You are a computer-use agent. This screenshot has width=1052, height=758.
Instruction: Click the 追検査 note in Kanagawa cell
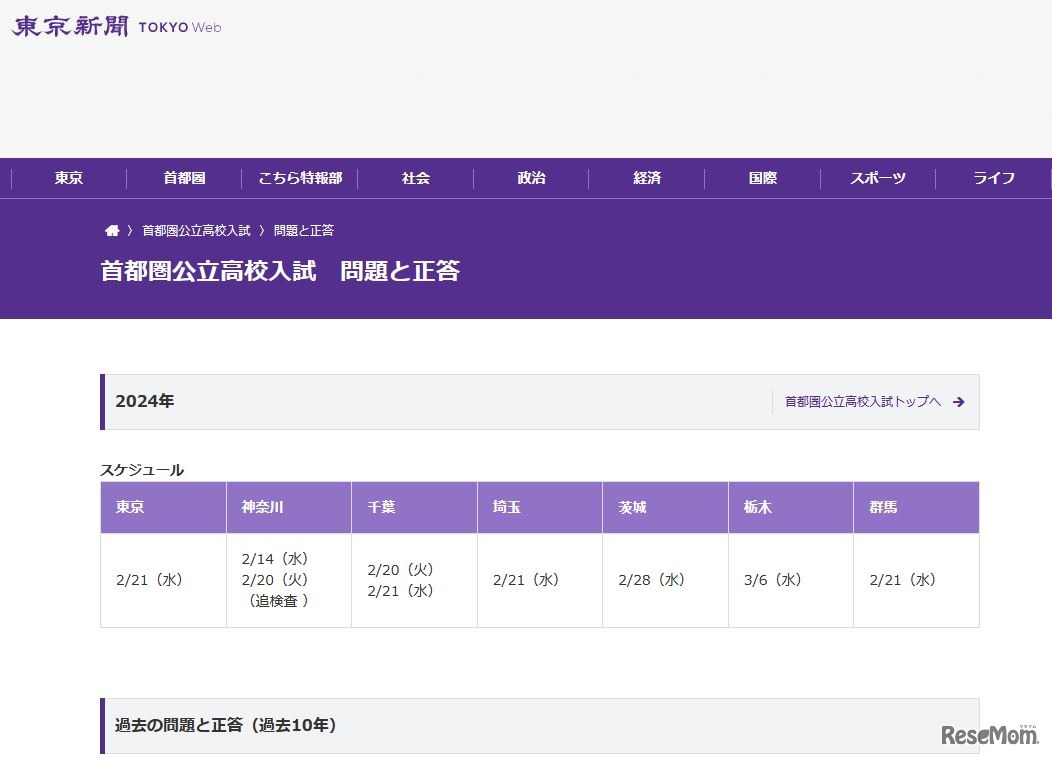(x=278, y=601)
